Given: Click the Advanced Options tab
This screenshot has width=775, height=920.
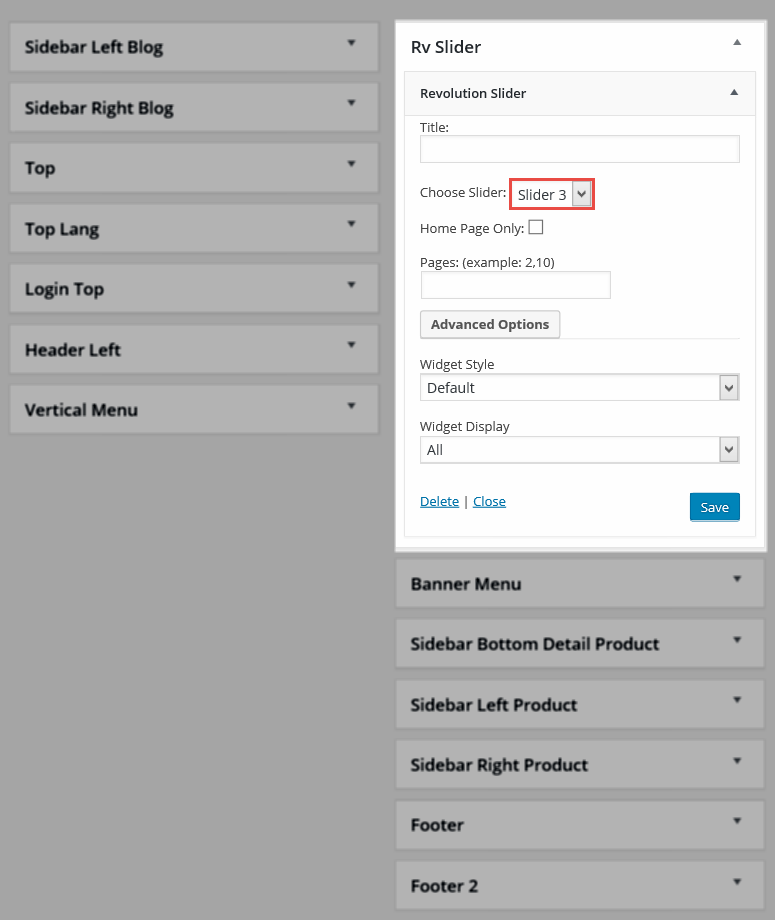Looking at the screenshot, I should (x=490, y=324).
